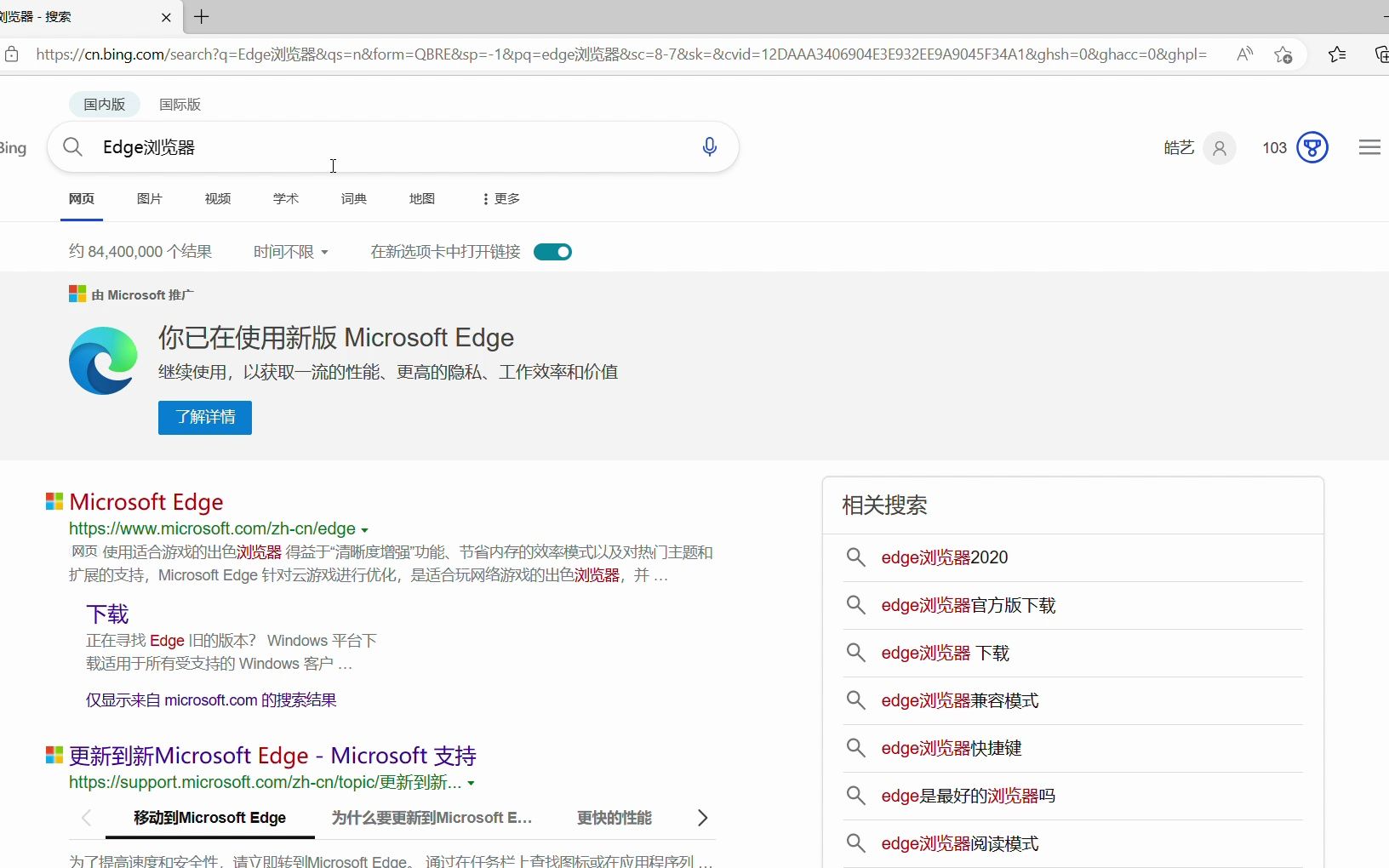Click search icon beside edge浏览器阅读模式
1389x868 pixels.
click(x=855, y=843)
